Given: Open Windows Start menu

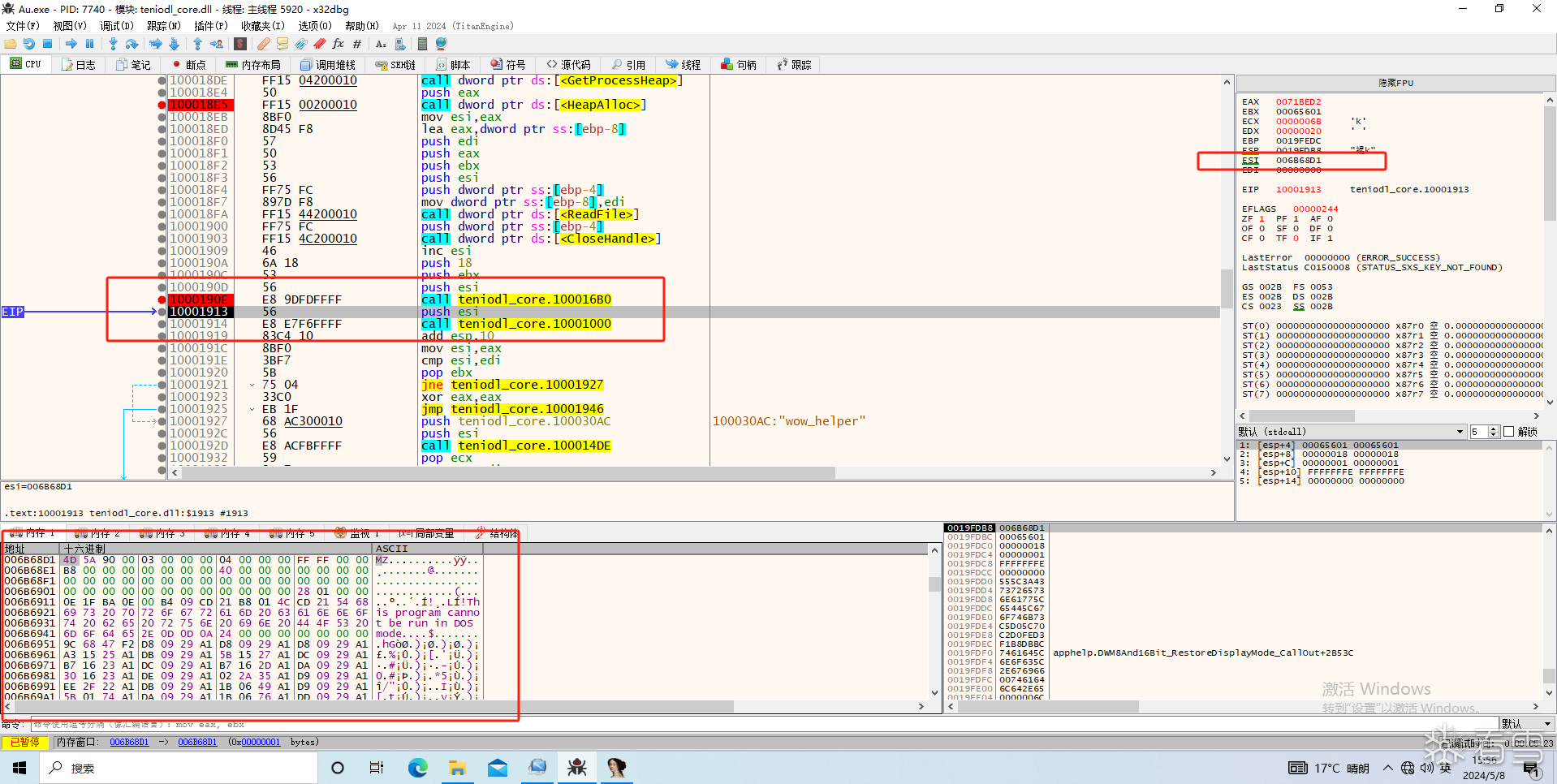Looking at the screenshot, I should click(x=19, y=768).
